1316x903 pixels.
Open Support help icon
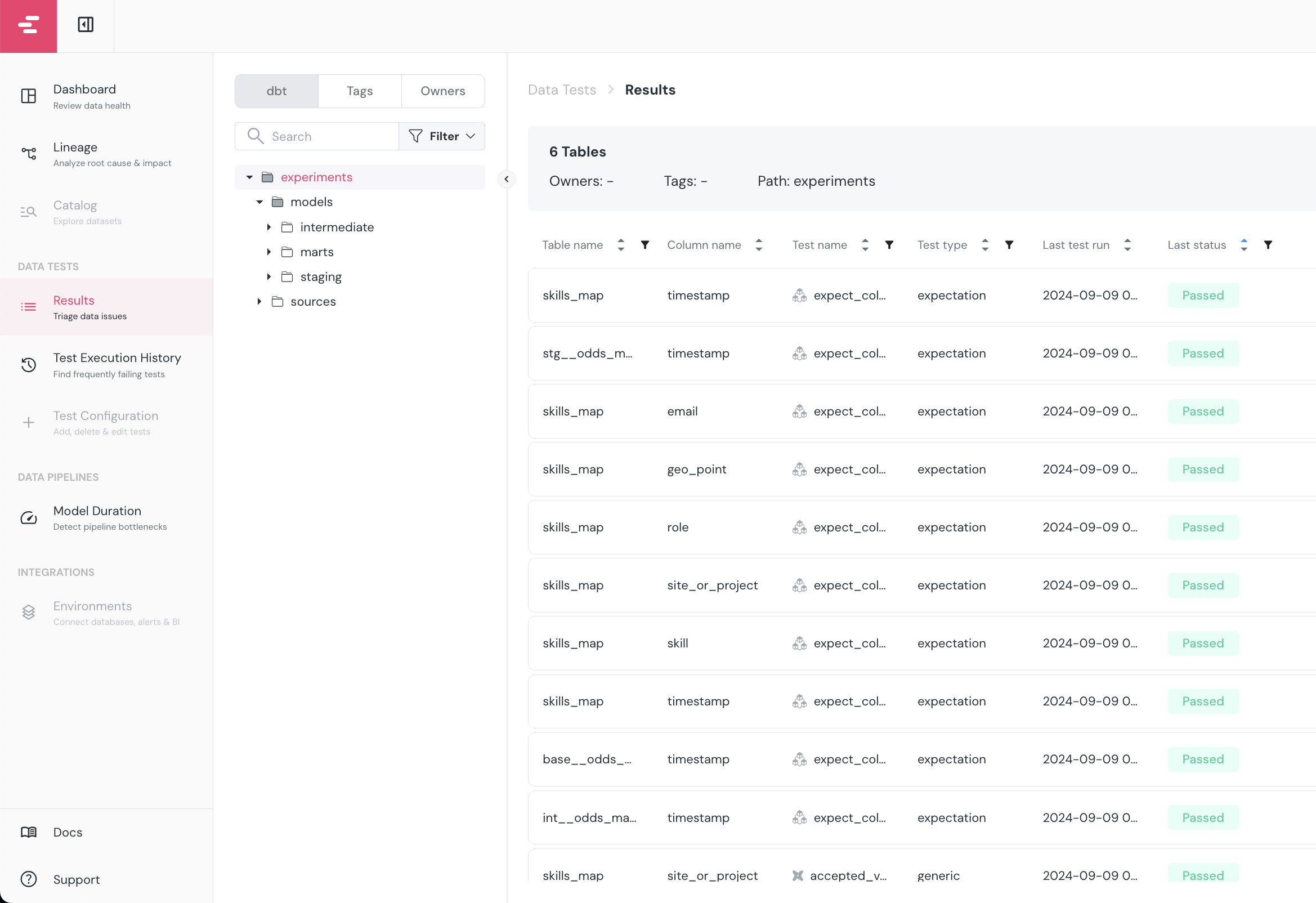[29, 879]
